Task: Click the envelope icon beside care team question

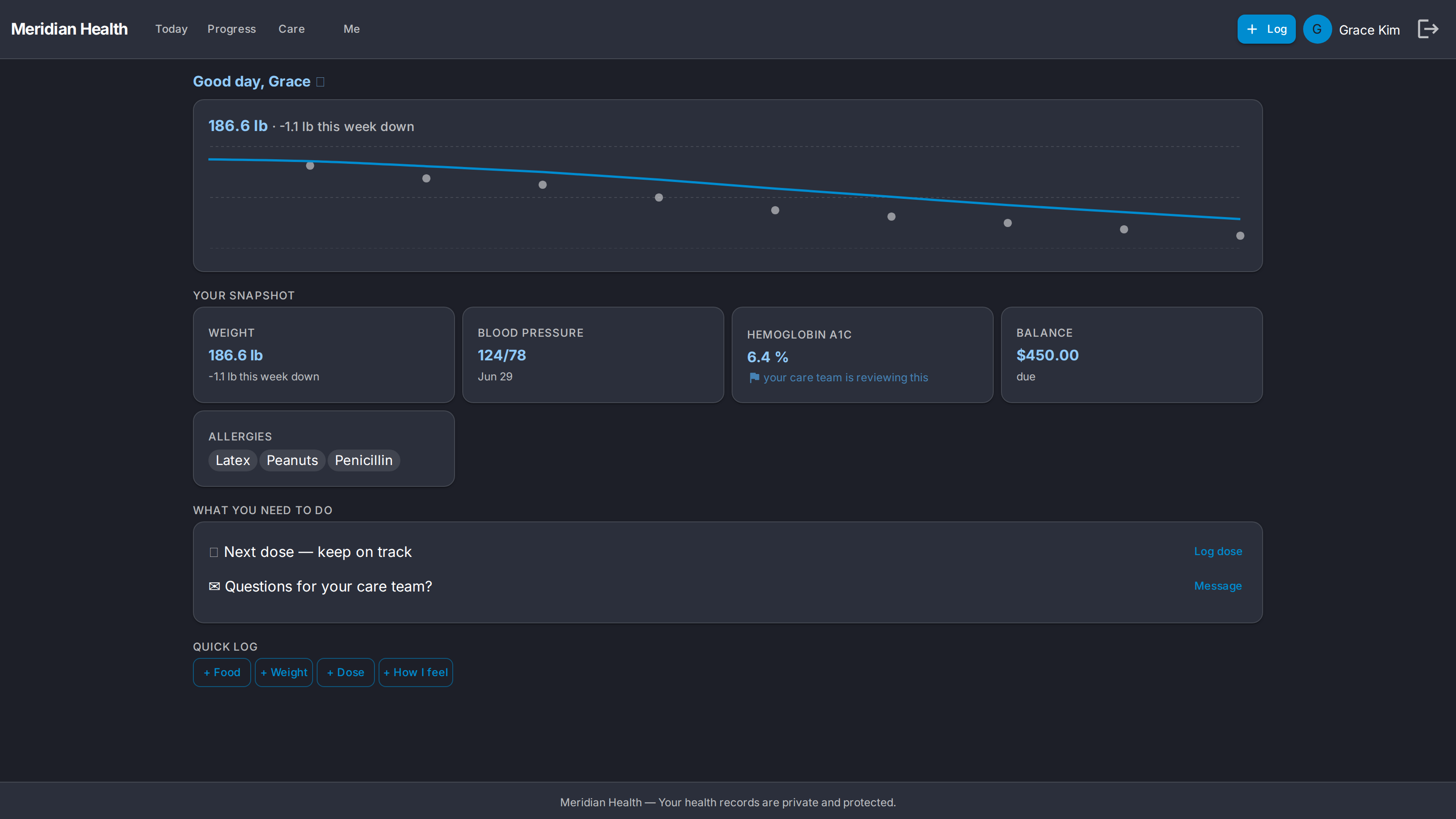Action: pos(214,586)
